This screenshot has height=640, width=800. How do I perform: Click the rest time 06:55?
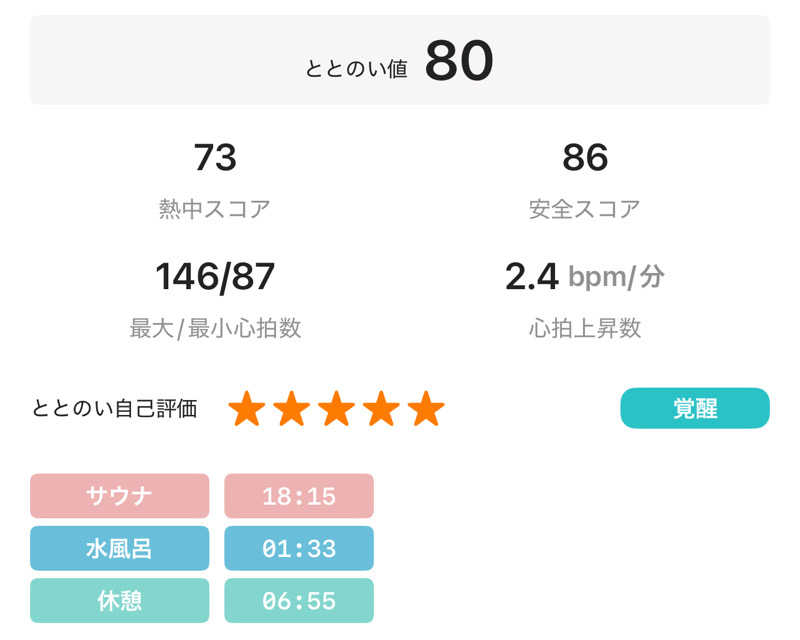[299, 600]
